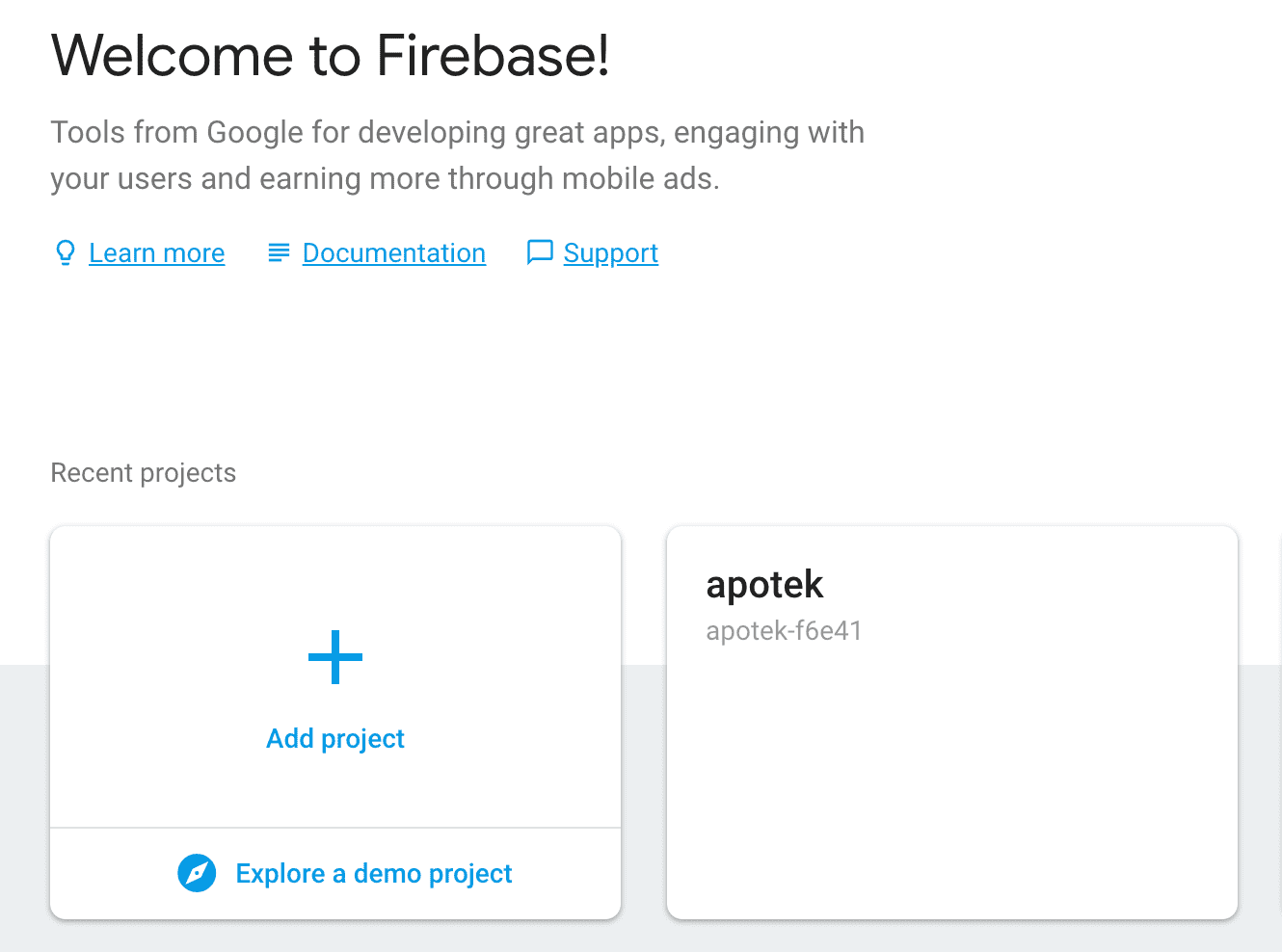Click the "Tools from Google" tagline line
1282x952 pixels.
coord(457,132)
